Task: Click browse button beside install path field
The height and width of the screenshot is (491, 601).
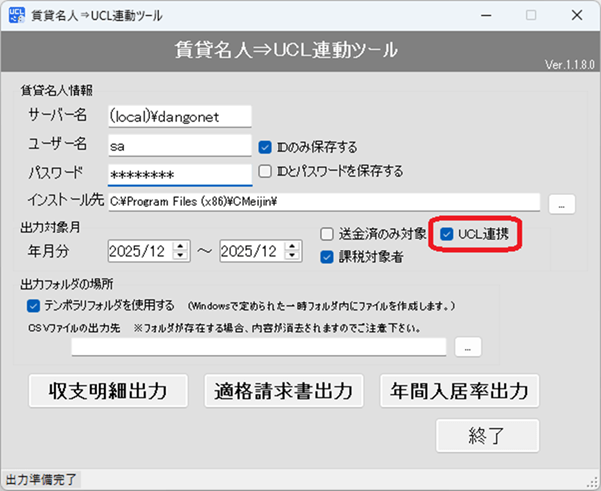Action: tap(562, 203)
